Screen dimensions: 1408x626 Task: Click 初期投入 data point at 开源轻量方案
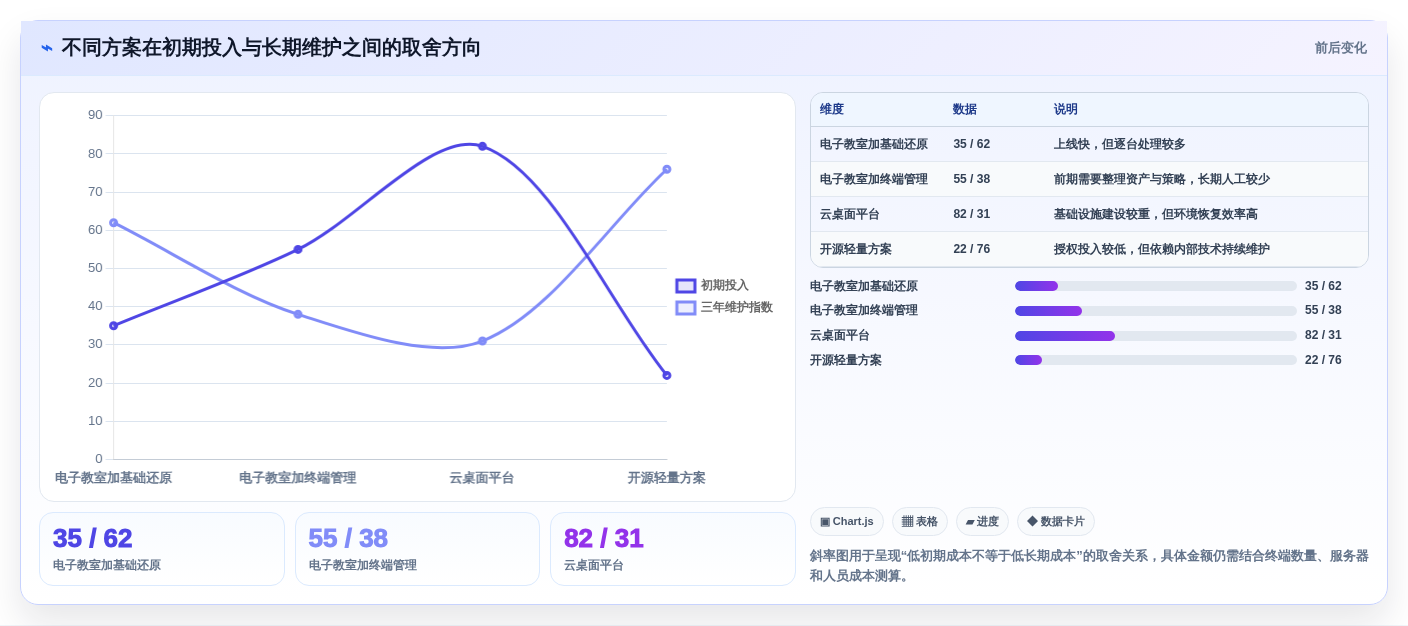[x=667, y=376]
